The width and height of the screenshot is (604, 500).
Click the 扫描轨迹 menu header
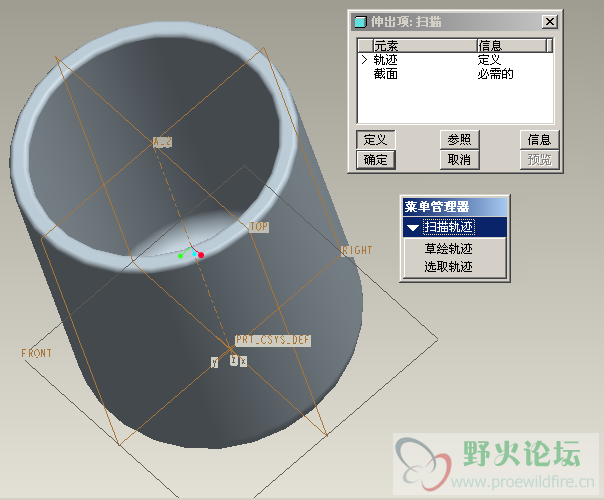click(455, 227)
